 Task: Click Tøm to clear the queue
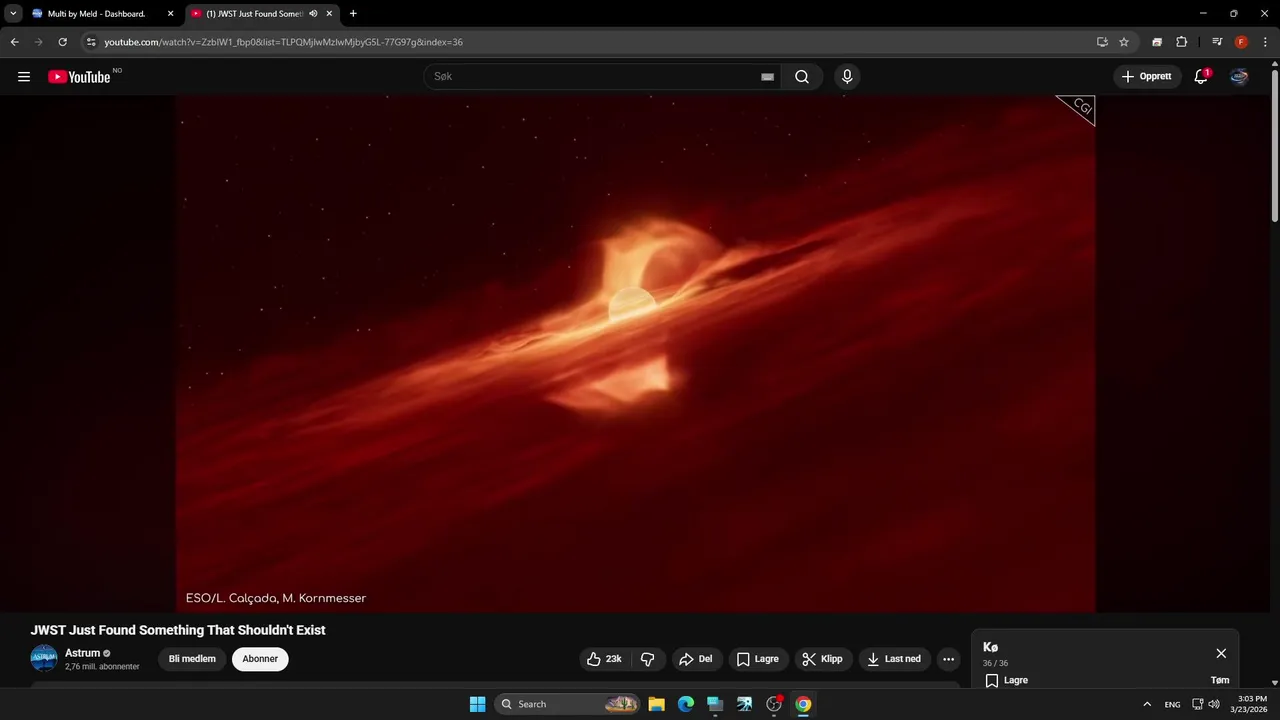pos(1220,680)
